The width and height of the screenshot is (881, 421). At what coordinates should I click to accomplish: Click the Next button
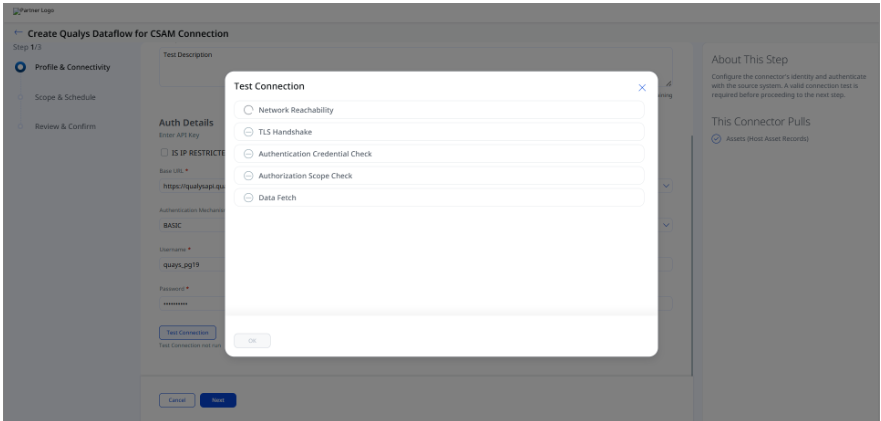(x=218, y=400)
